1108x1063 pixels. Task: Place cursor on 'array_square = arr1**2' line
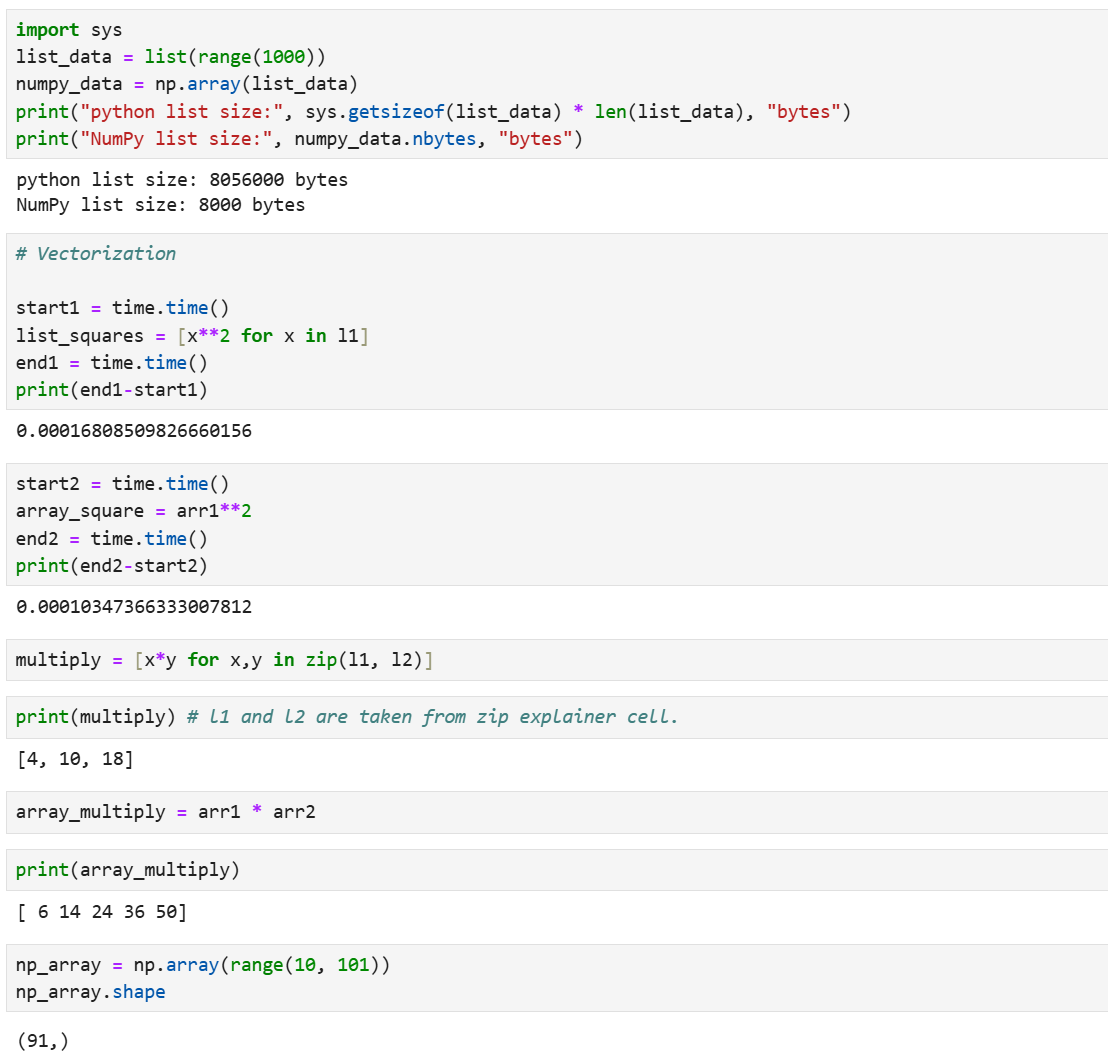point(134,511)
